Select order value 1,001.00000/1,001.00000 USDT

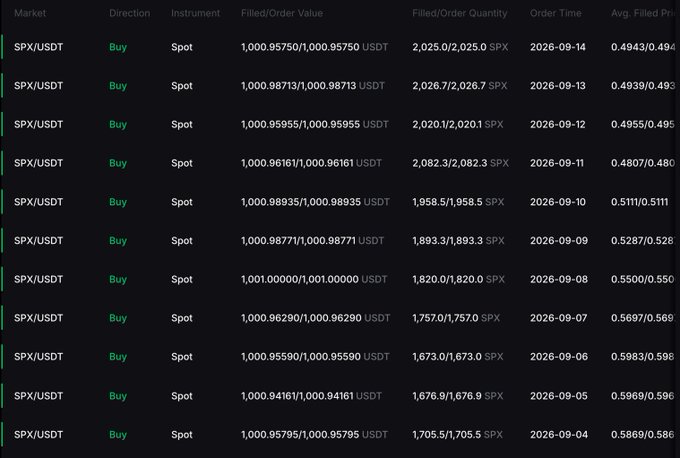(314, 279)
